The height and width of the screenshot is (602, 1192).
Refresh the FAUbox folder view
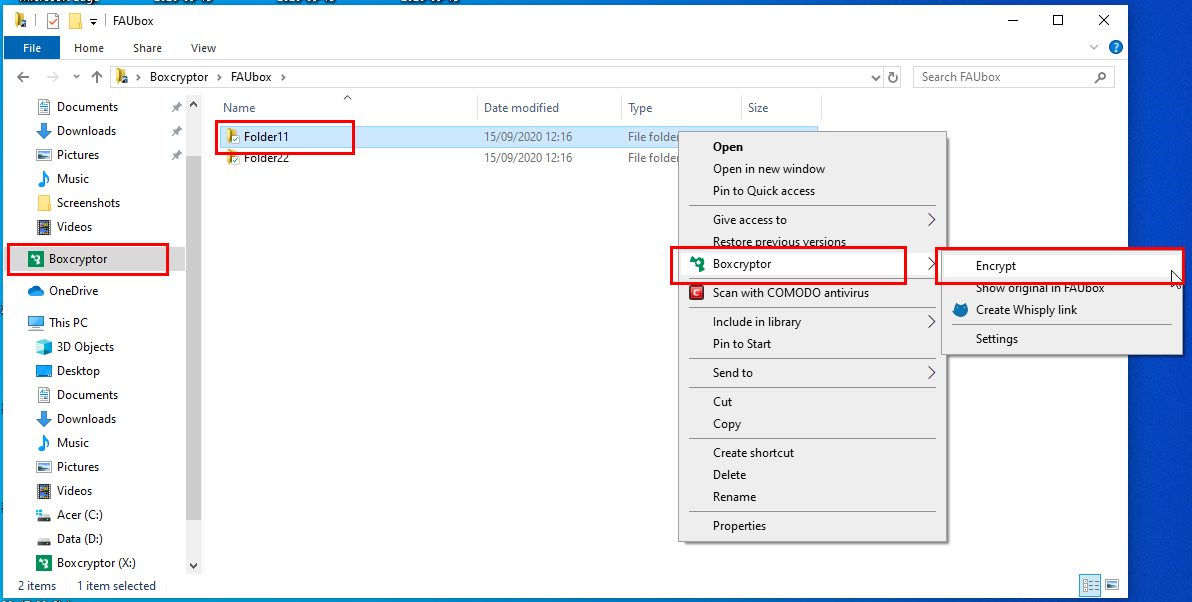point(893,77)
